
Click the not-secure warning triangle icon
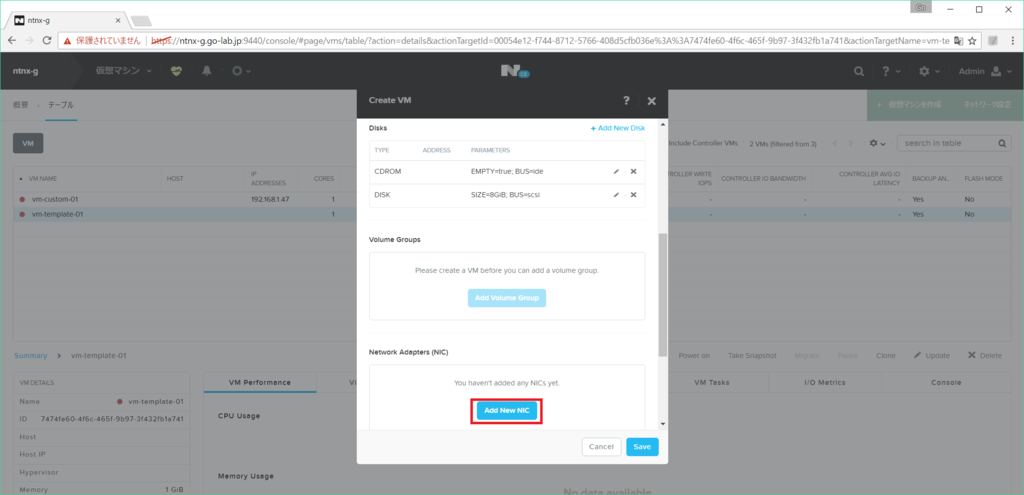point(67,40)
